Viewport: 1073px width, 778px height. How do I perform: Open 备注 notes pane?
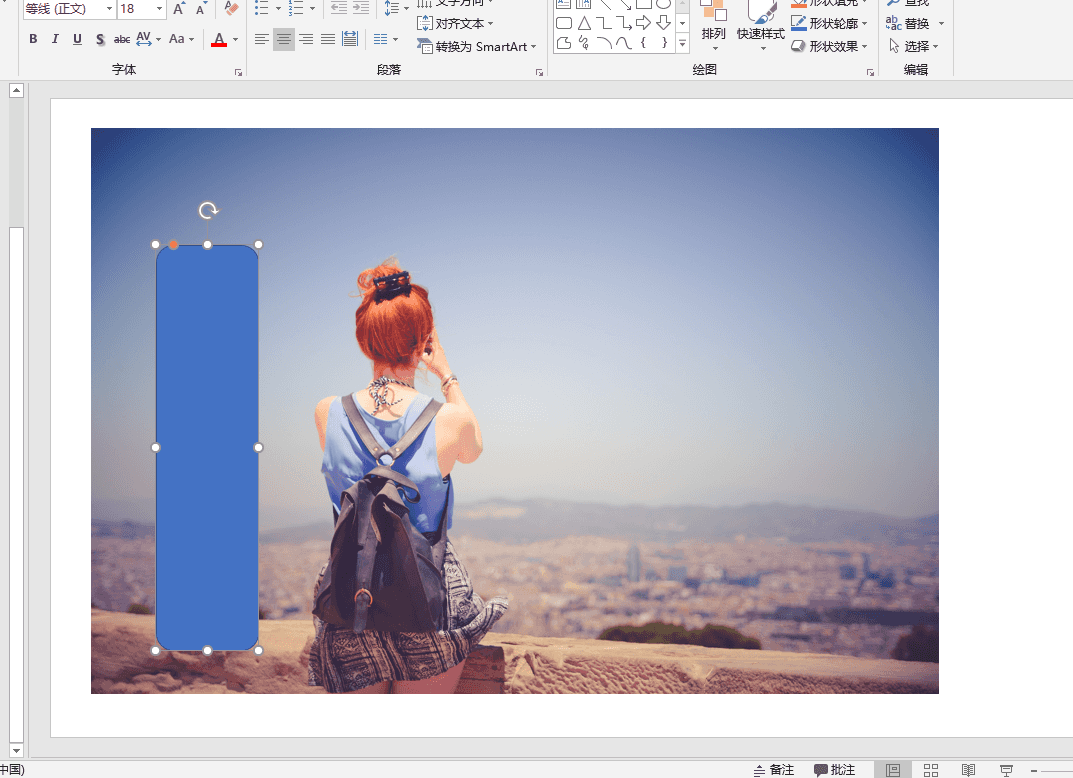pos(774,770)
